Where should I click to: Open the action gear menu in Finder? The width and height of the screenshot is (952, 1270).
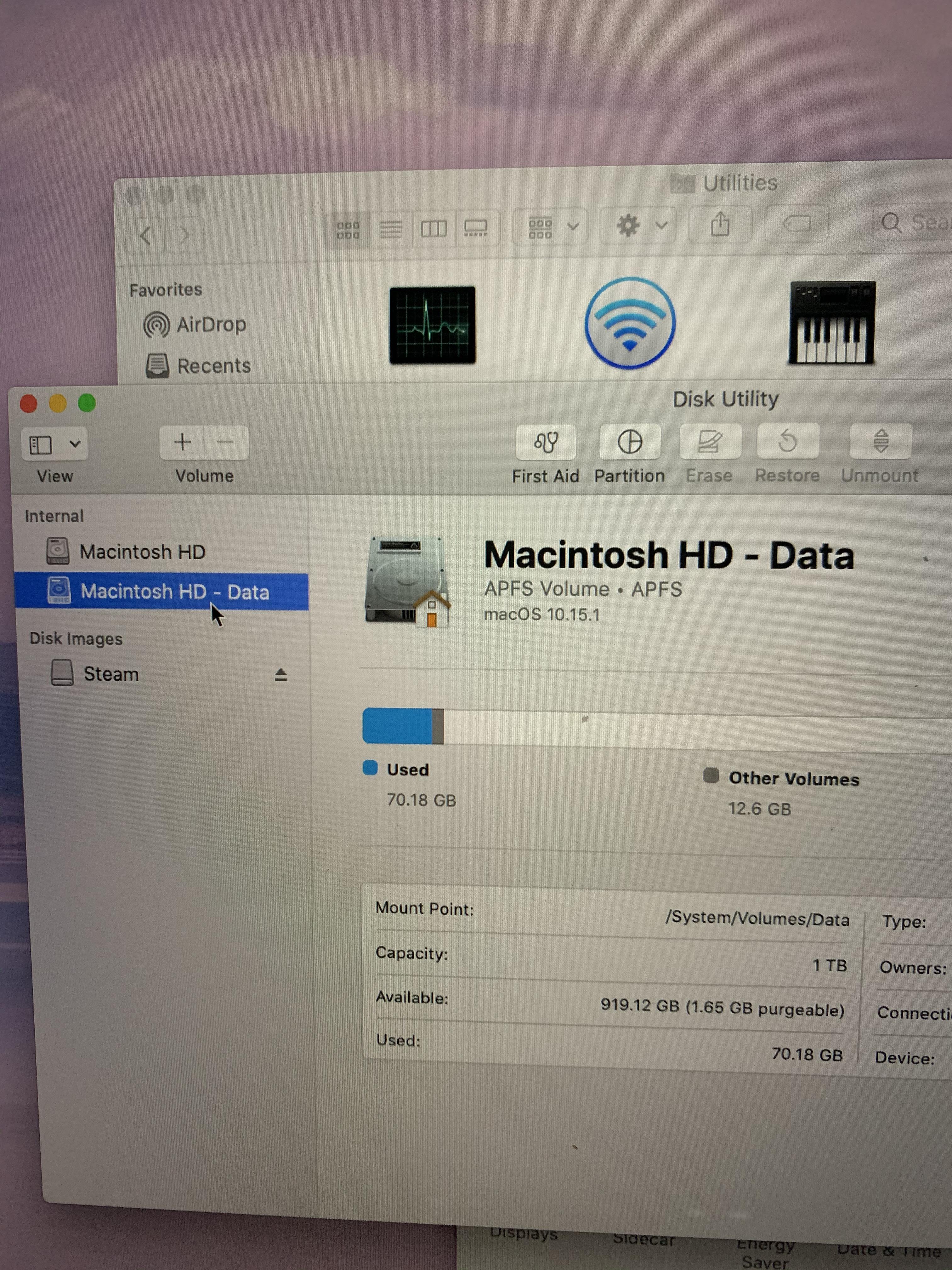tap(637, 226)
